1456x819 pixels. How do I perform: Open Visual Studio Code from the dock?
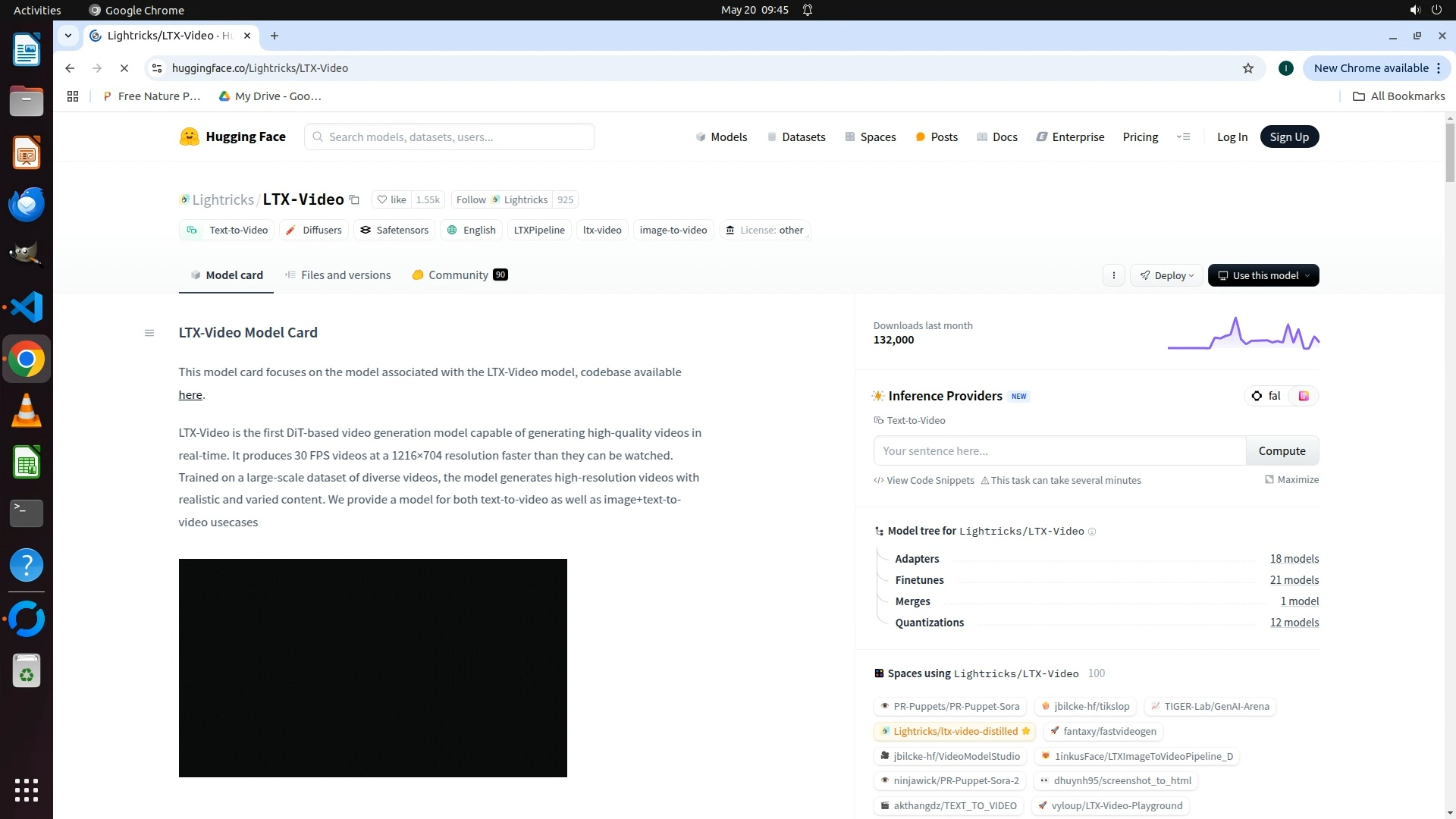(x=27, y=308)
